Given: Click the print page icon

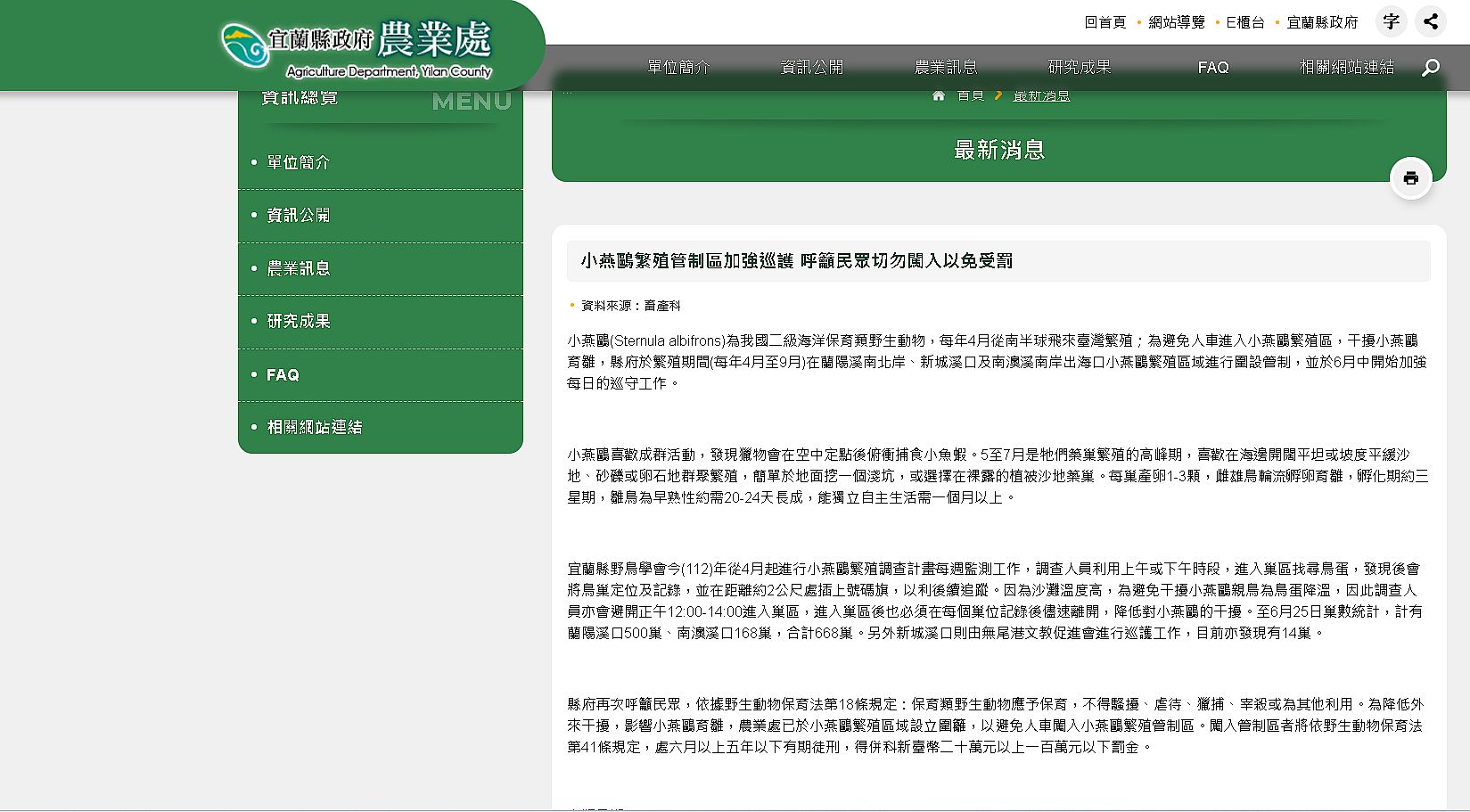Looking at the screenshot, I should (x=1410, y=178).
